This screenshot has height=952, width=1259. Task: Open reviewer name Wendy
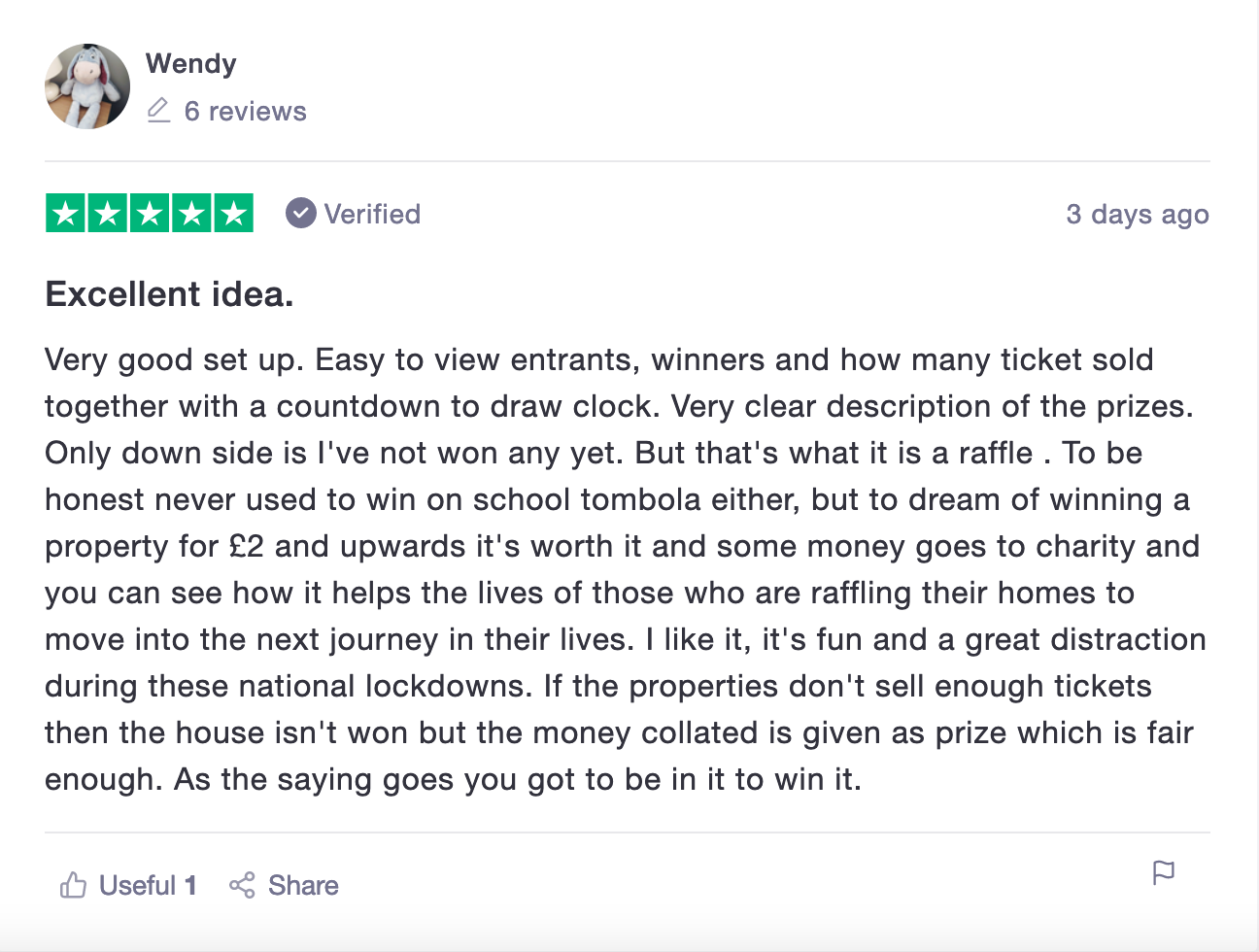[x=190, y=63]
